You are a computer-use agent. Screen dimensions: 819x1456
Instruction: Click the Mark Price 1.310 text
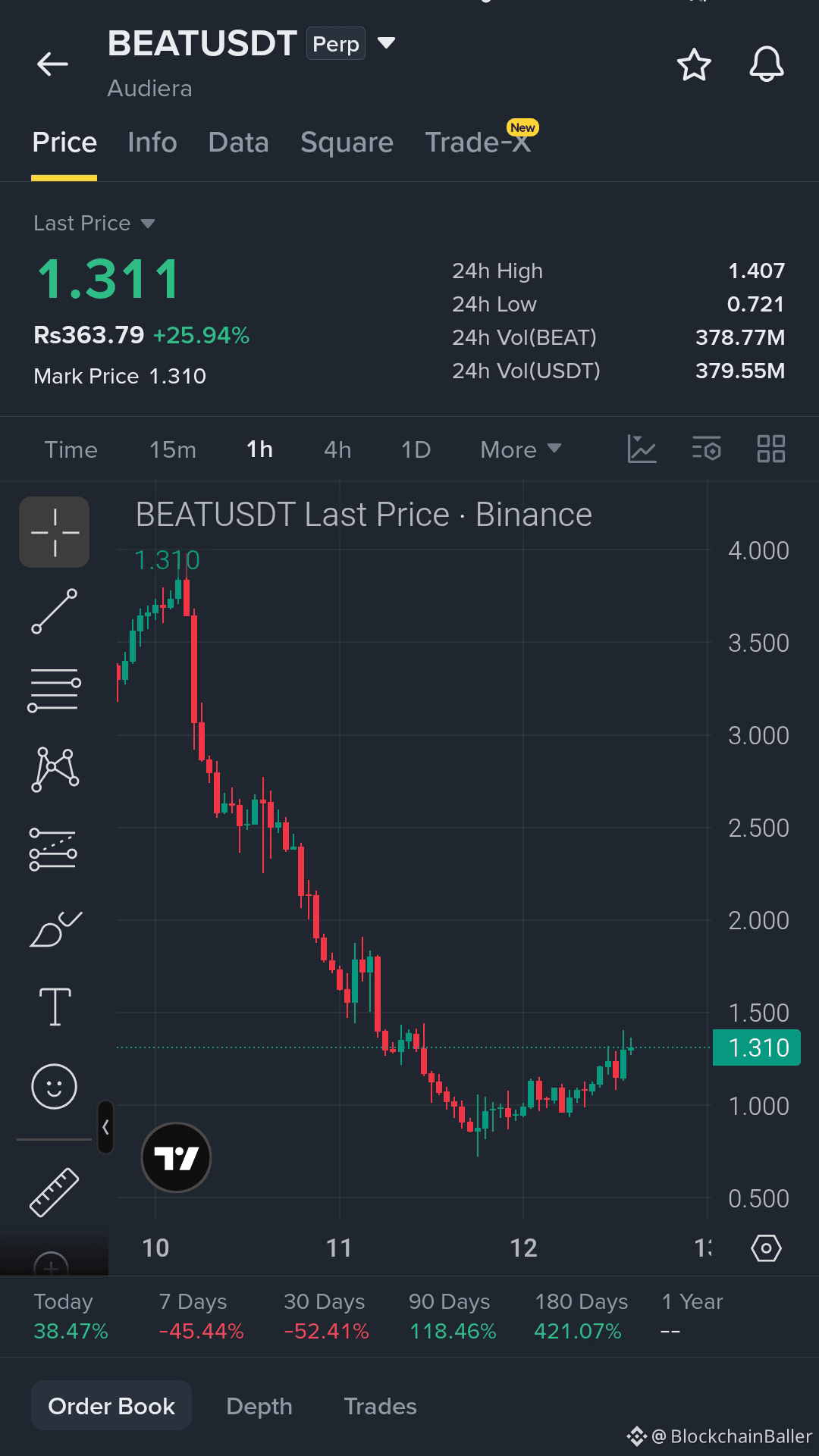(120, 376)
